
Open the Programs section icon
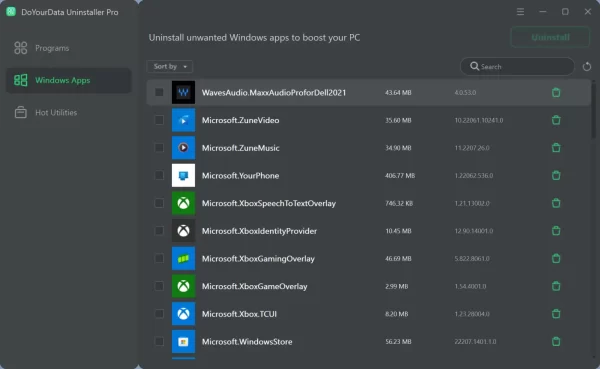click(21, 48)
